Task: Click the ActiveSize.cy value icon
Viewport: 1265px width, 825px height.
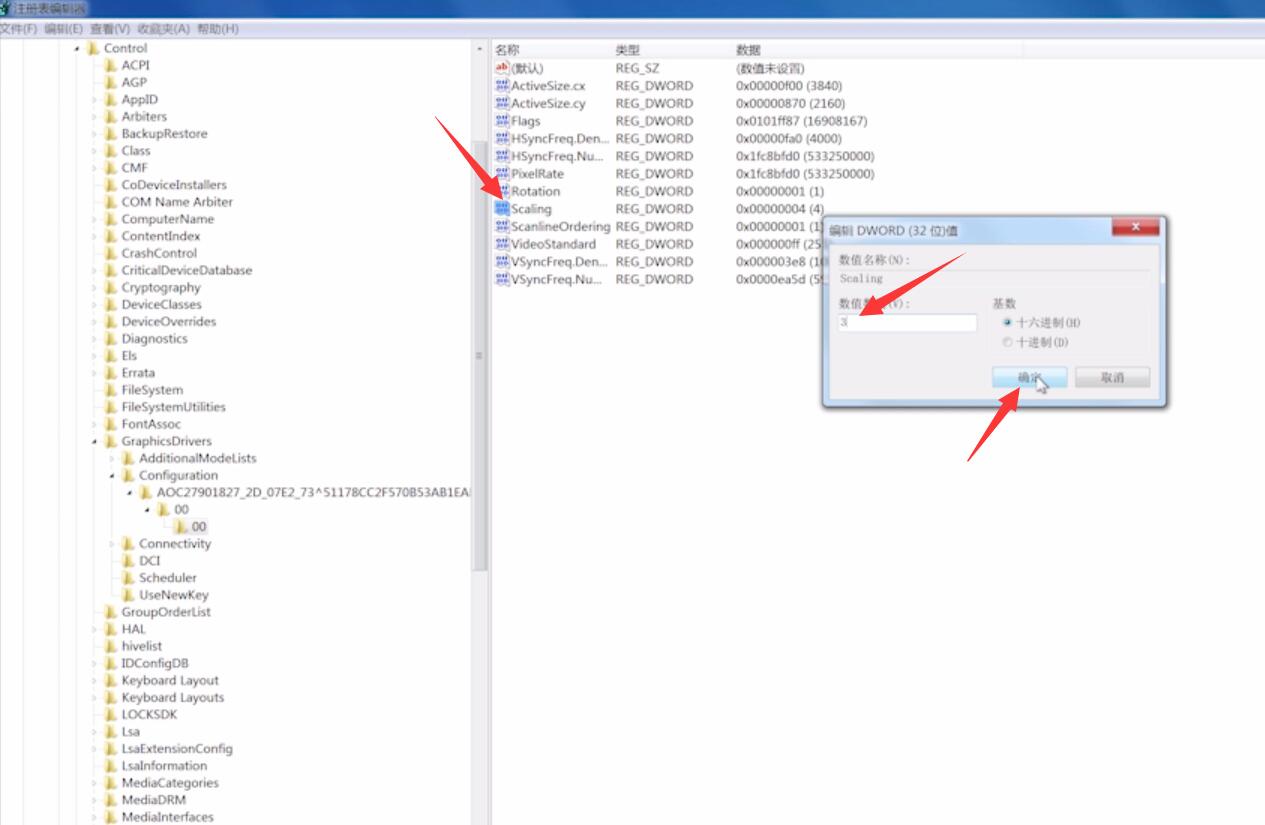Action: [502, 103]
